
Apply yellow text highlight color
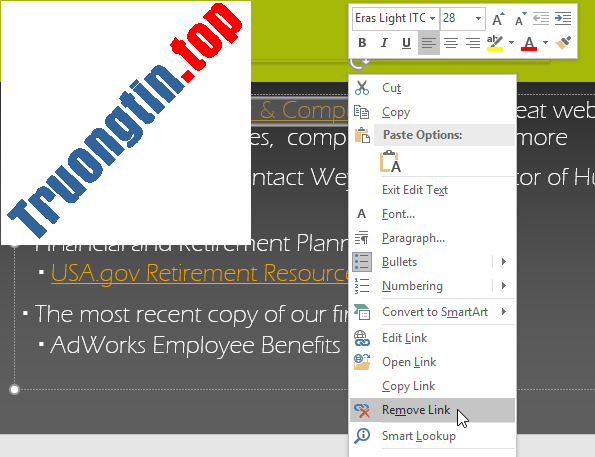(495, 43)
